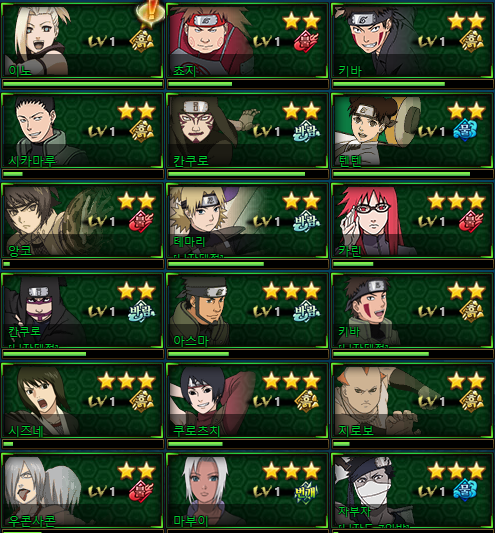This screenshot has height=533, width=495.
Task: Click the wind element icon on 테마리 card
Action: click(x=306, y=221)
